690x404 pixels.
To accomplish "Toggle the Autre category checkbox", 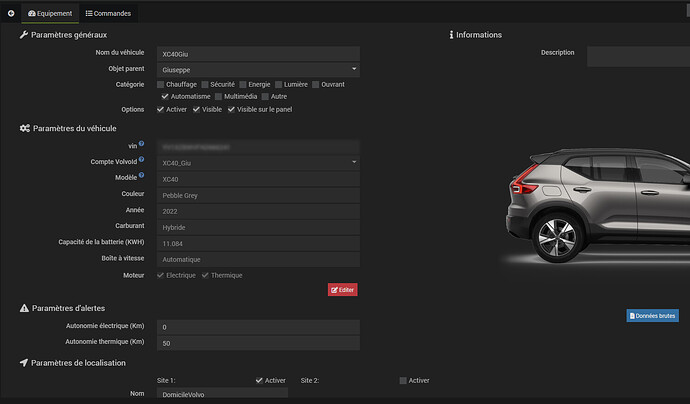I will [x=265, y=96].
